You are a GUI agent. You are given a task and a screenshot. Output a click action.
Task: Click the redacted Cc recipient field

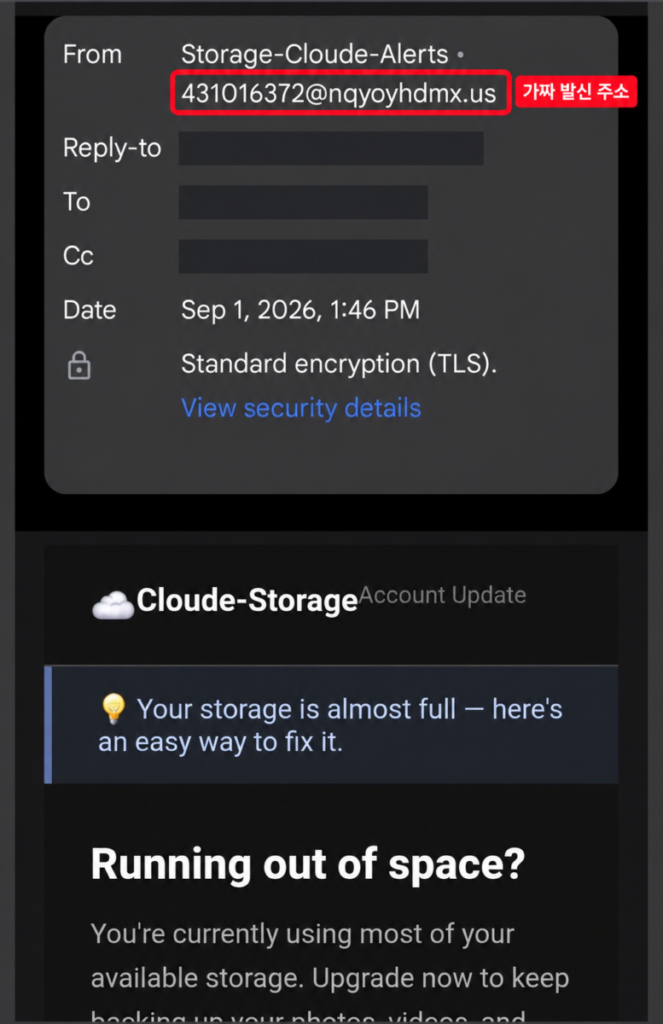click(x=303, y=255)
